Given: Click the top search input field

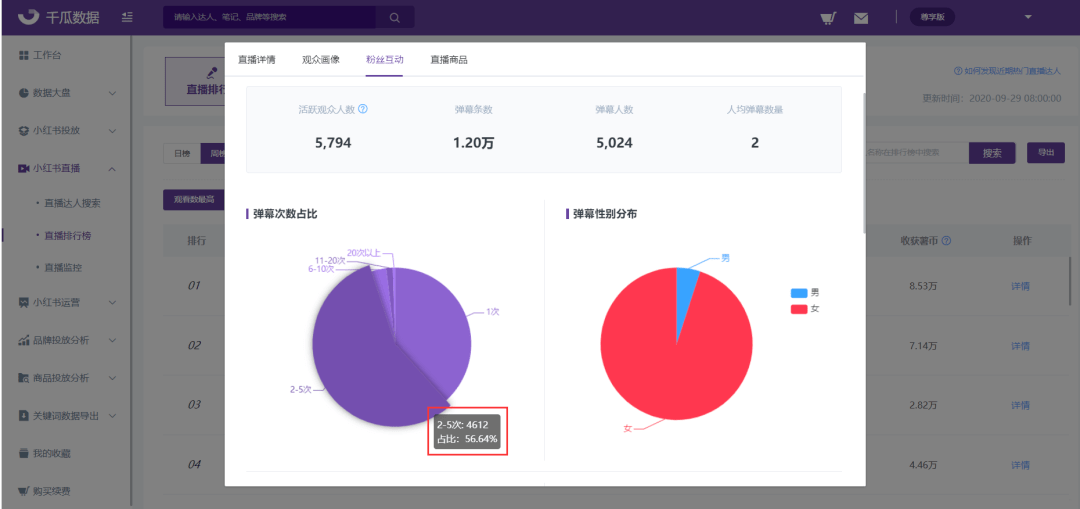Looking at the screenshot, I should 270,17.
